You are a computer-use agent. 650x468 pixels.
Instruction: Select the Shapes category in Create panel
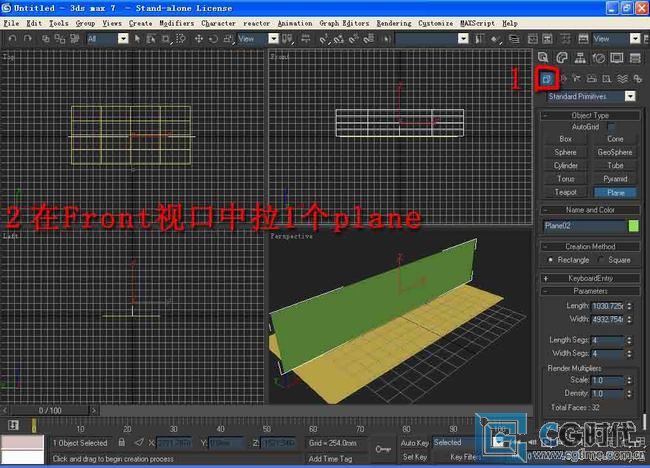click(x=563, y=78)
